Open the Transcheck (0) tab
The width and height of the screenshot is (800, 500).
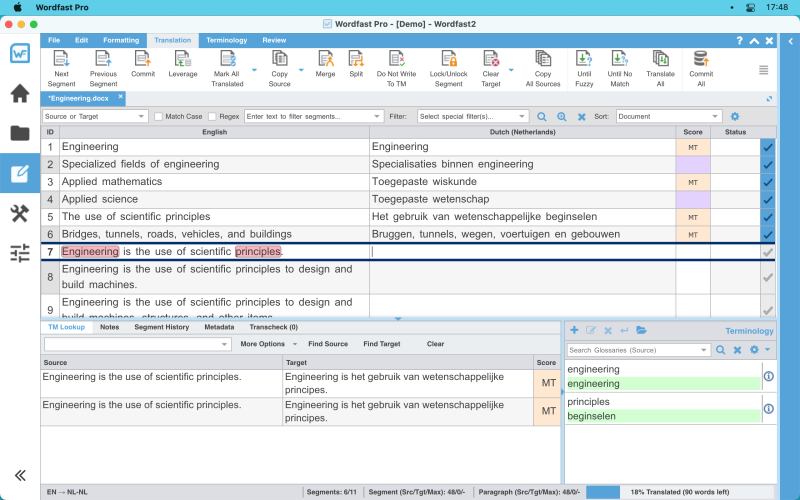point(273,327)
